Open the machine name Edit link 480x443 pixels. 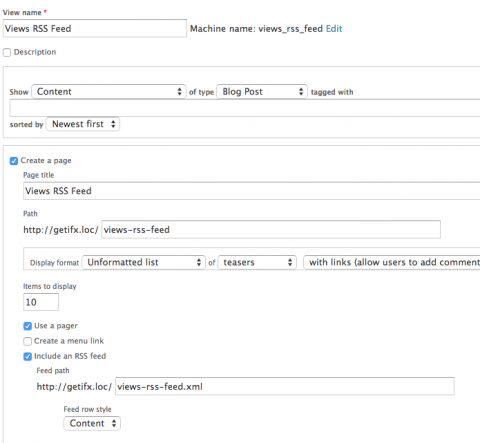[x=334, y=29]
